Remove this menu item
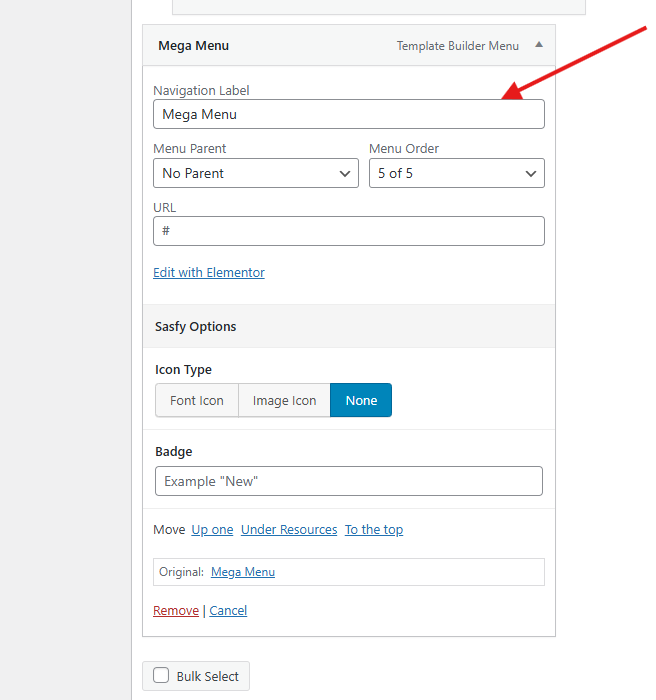Image resolution: width=656 pixels, height=700 pixels. pyautogui.click(x=176, y=610)
